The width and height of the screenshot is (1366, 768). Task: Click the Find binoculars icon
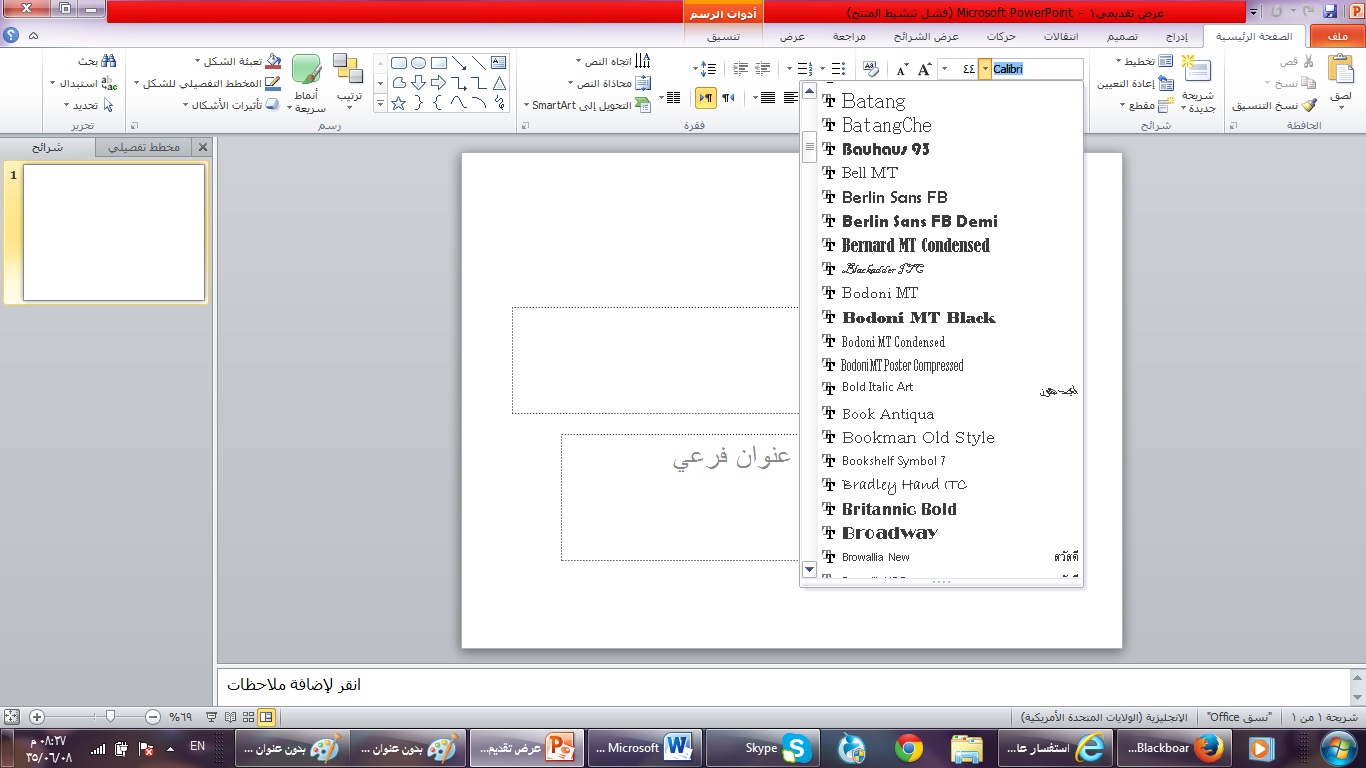[x=109, y=61]
